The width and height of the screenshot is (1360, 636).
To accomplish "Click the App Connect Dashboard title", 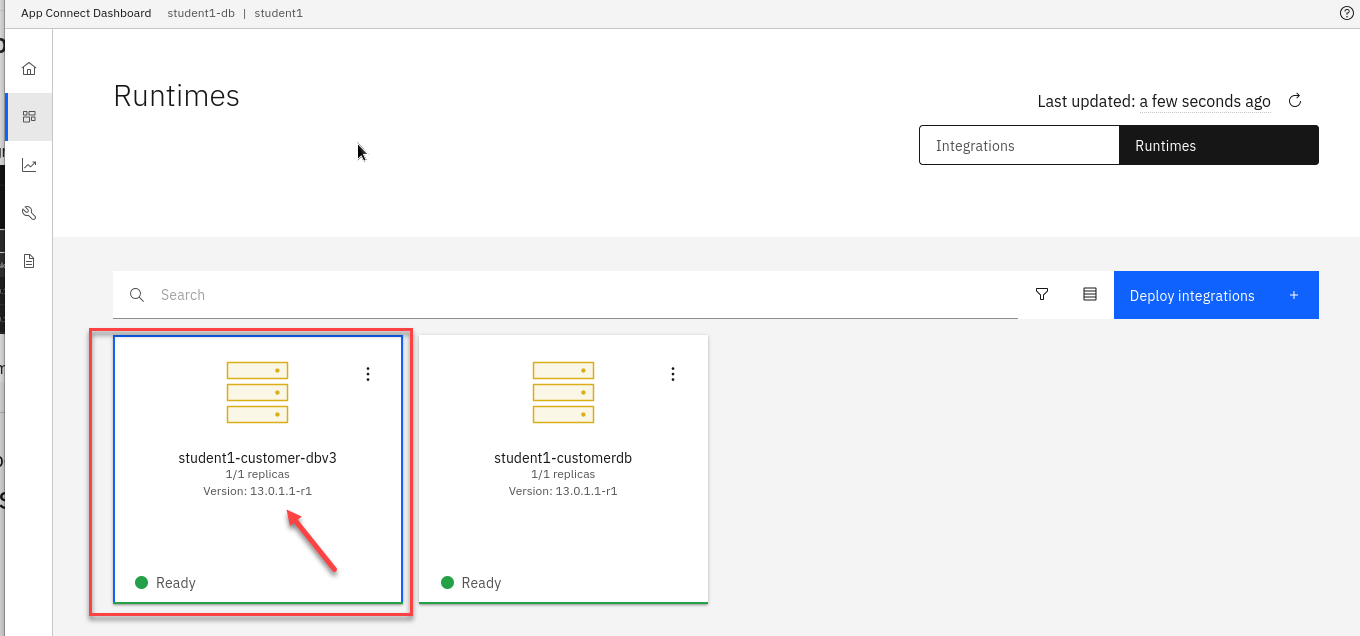I will click(x=86, y=13).
